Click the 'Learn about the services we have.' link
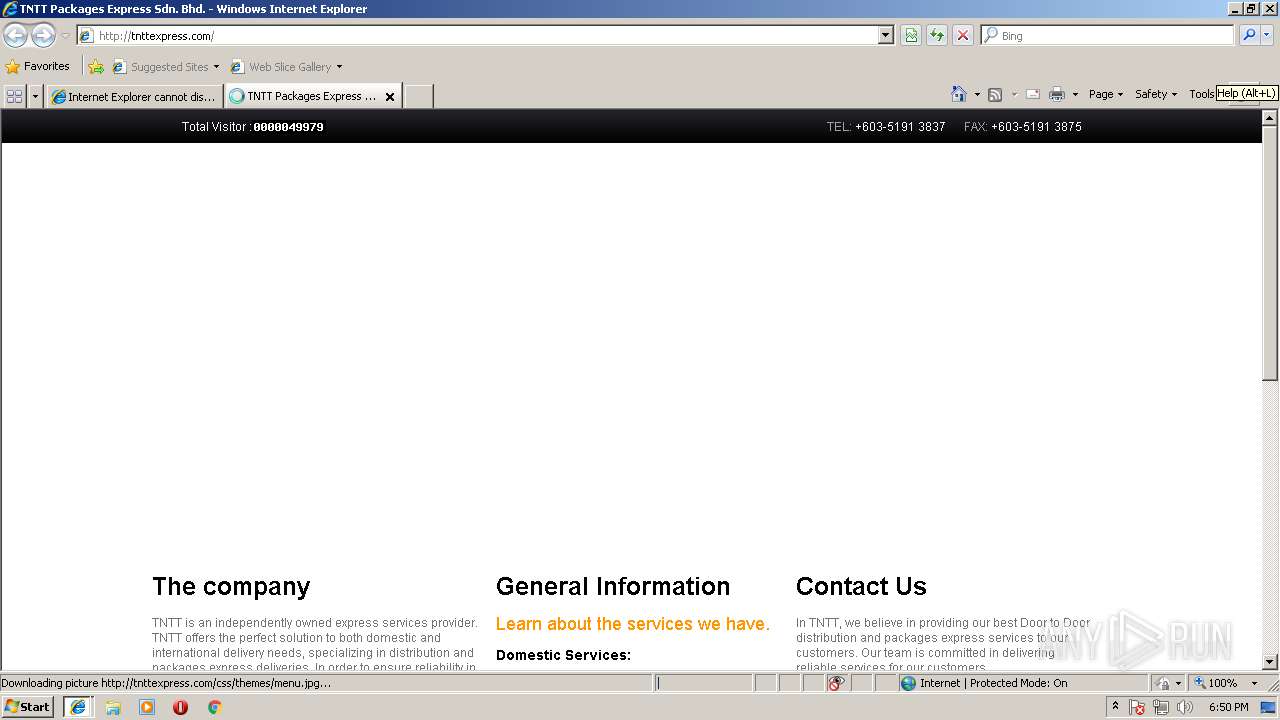 point(633,624)
